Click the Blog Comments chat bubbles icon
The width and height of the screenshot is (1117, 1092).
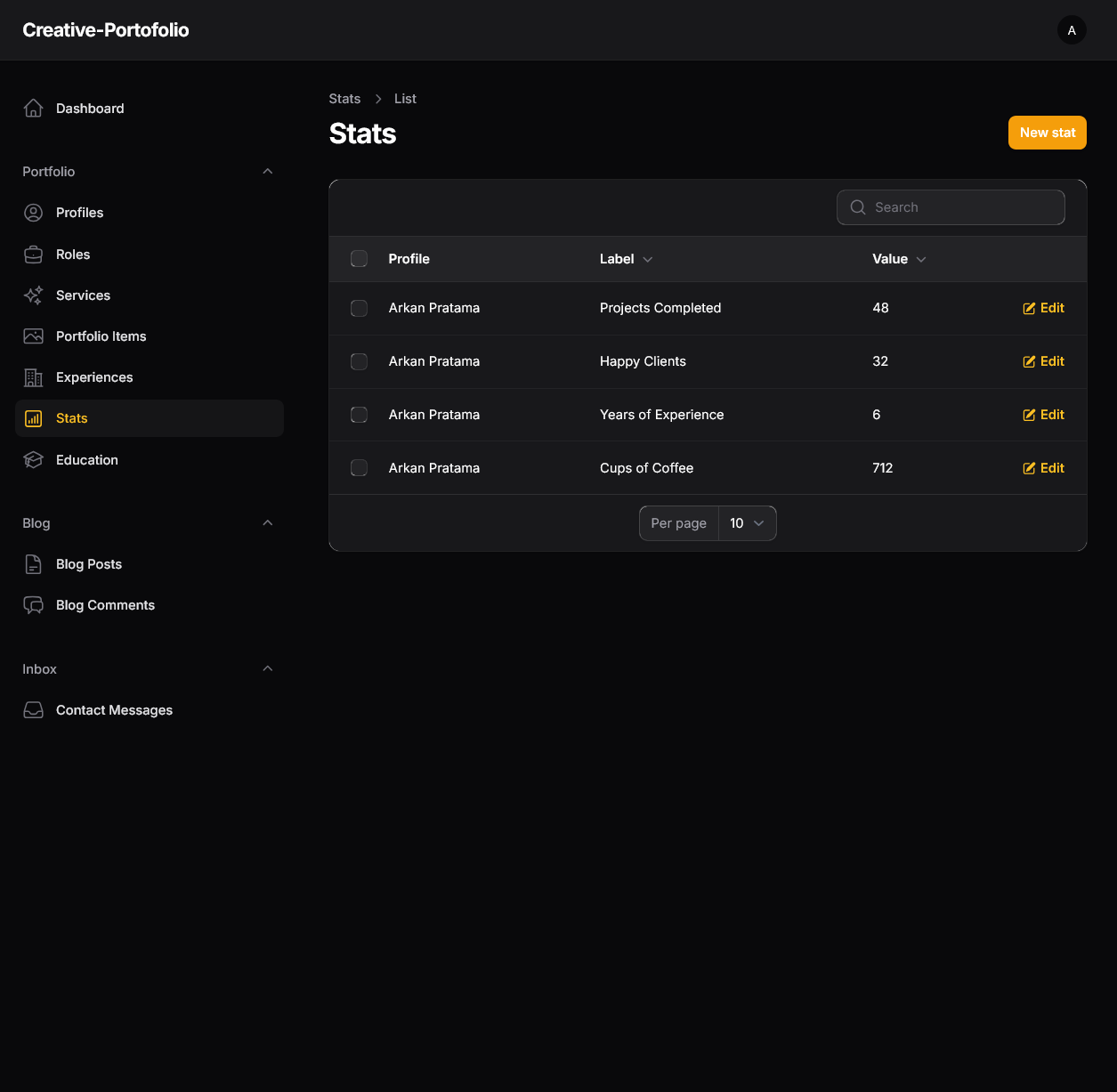[x=33, y=605]
